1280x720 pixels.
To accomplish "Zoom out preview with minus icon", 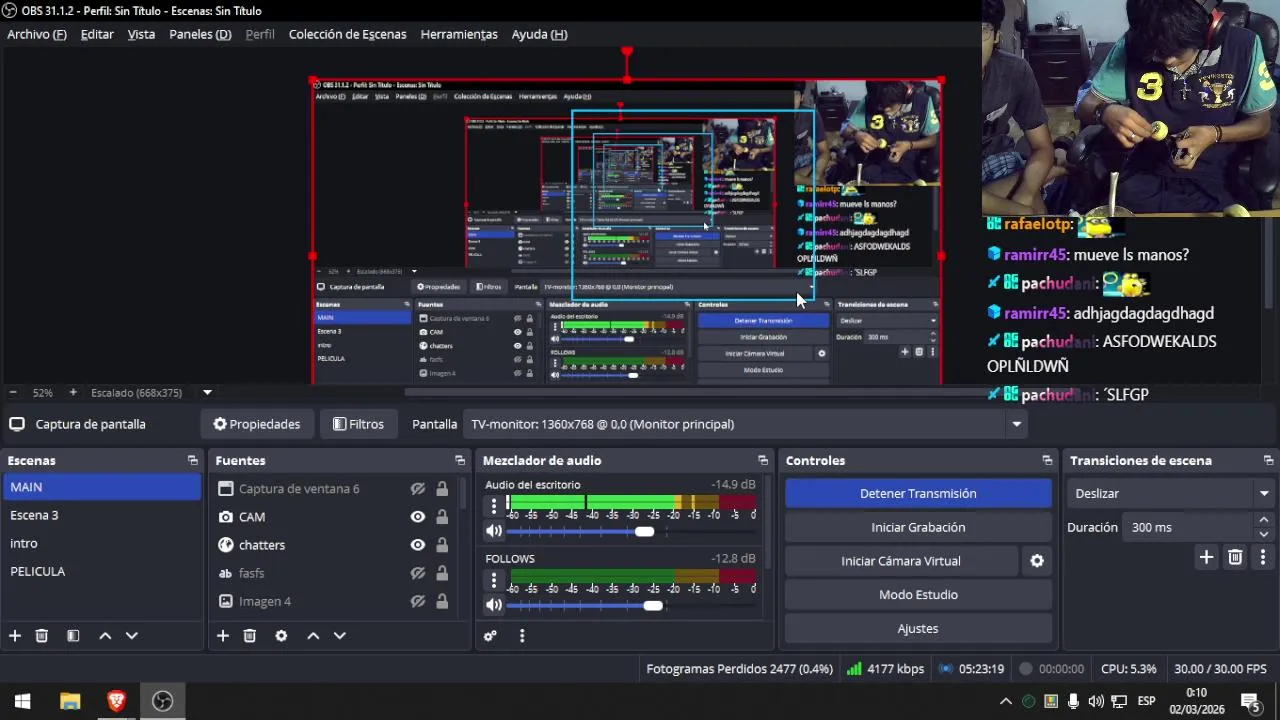I will click(12, 393).
